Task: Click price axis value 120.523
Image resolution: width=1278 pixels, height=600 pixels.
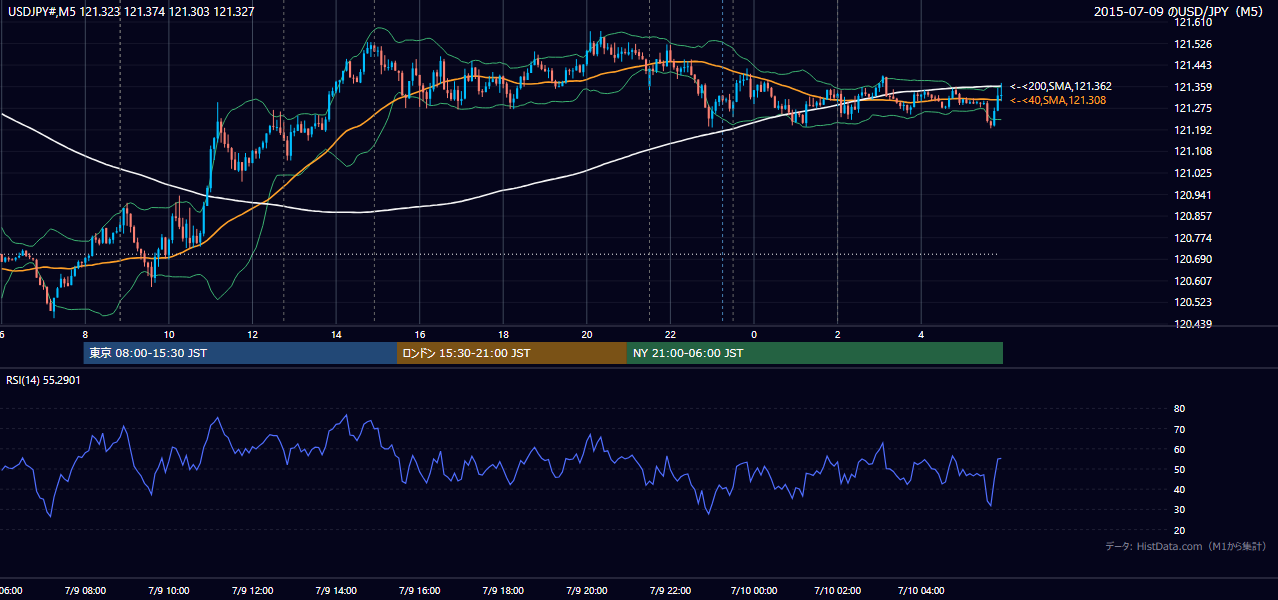Action: [1192, 302]
